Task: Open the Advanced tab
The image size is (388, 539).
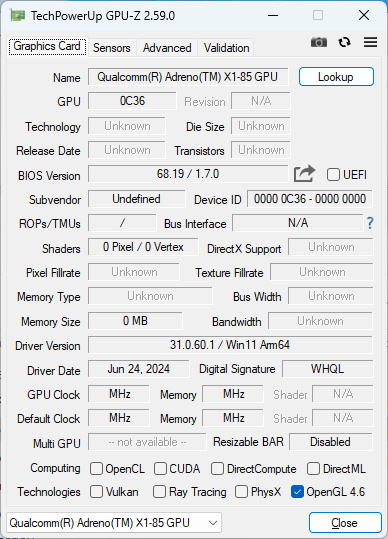Action: 167,48
